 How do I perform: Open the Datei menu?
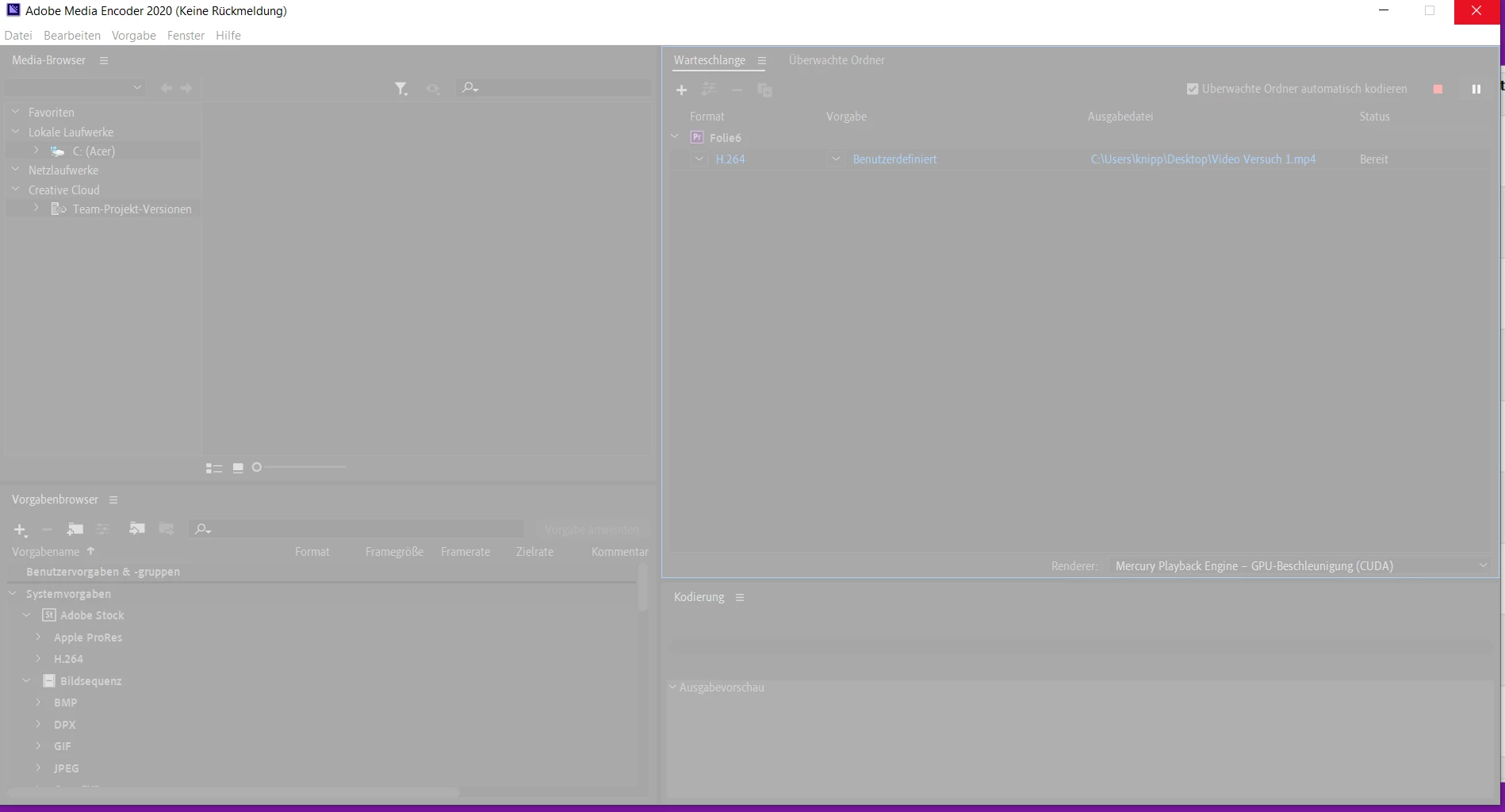tap(18, 36)
